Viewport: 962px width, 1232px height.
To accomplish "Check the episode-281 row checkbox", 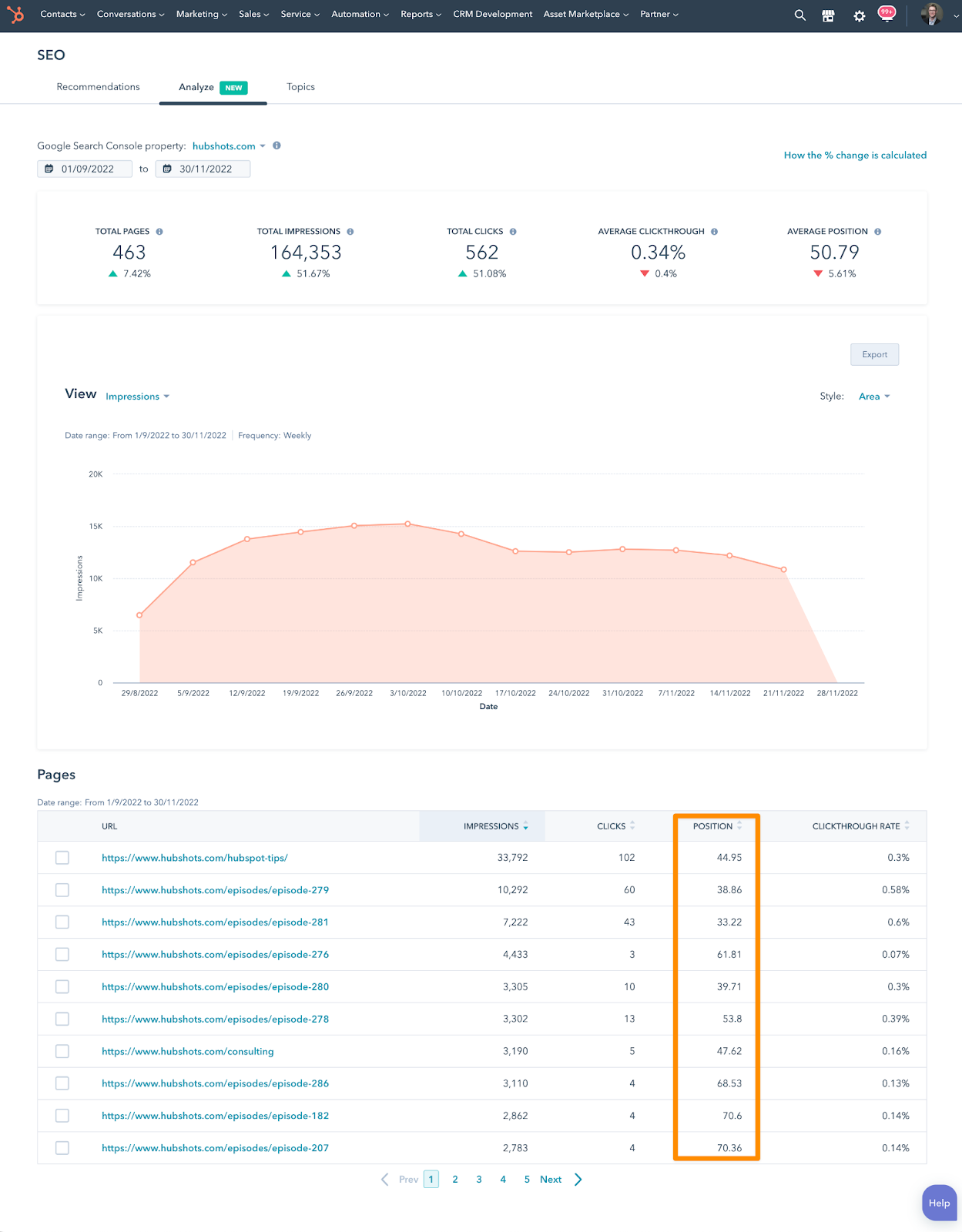I will (62, 922).
